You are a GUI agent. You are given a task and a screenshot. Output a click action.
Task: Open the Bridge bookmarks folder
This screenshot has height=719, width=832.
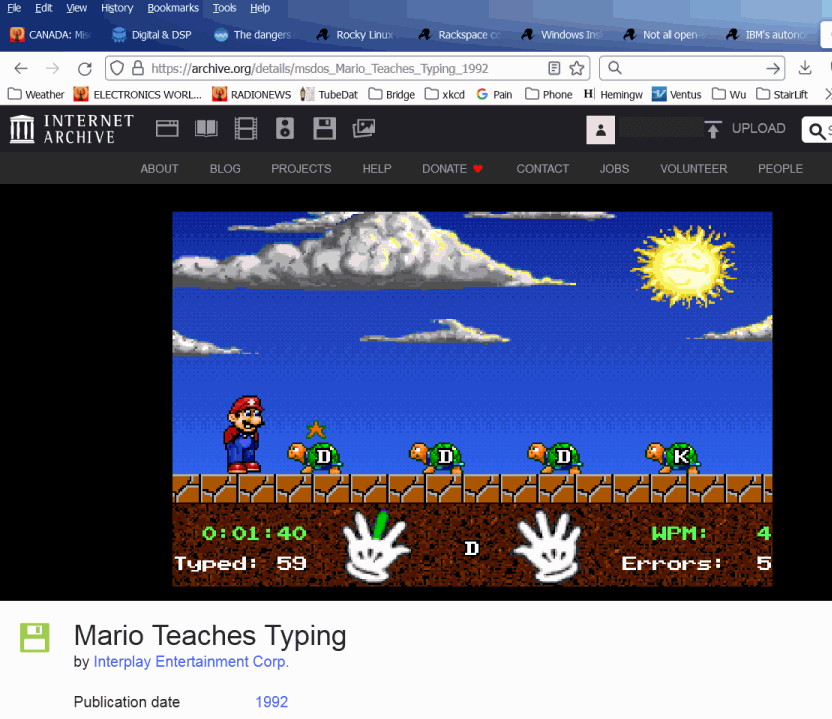(x=392, y=94)
